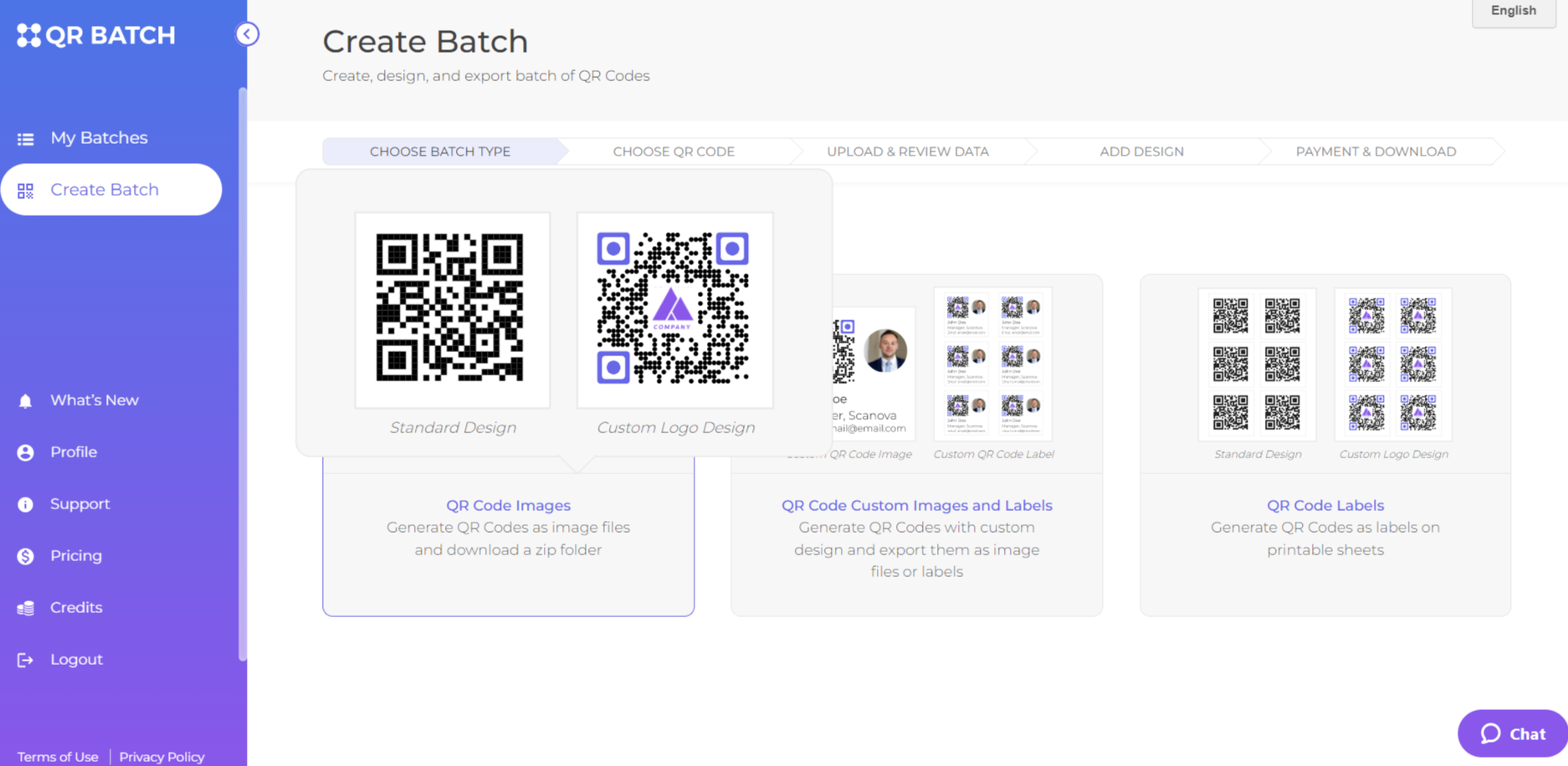
Task: Click 'Custom QR Code Label' caption
Action: pos(993,454)
